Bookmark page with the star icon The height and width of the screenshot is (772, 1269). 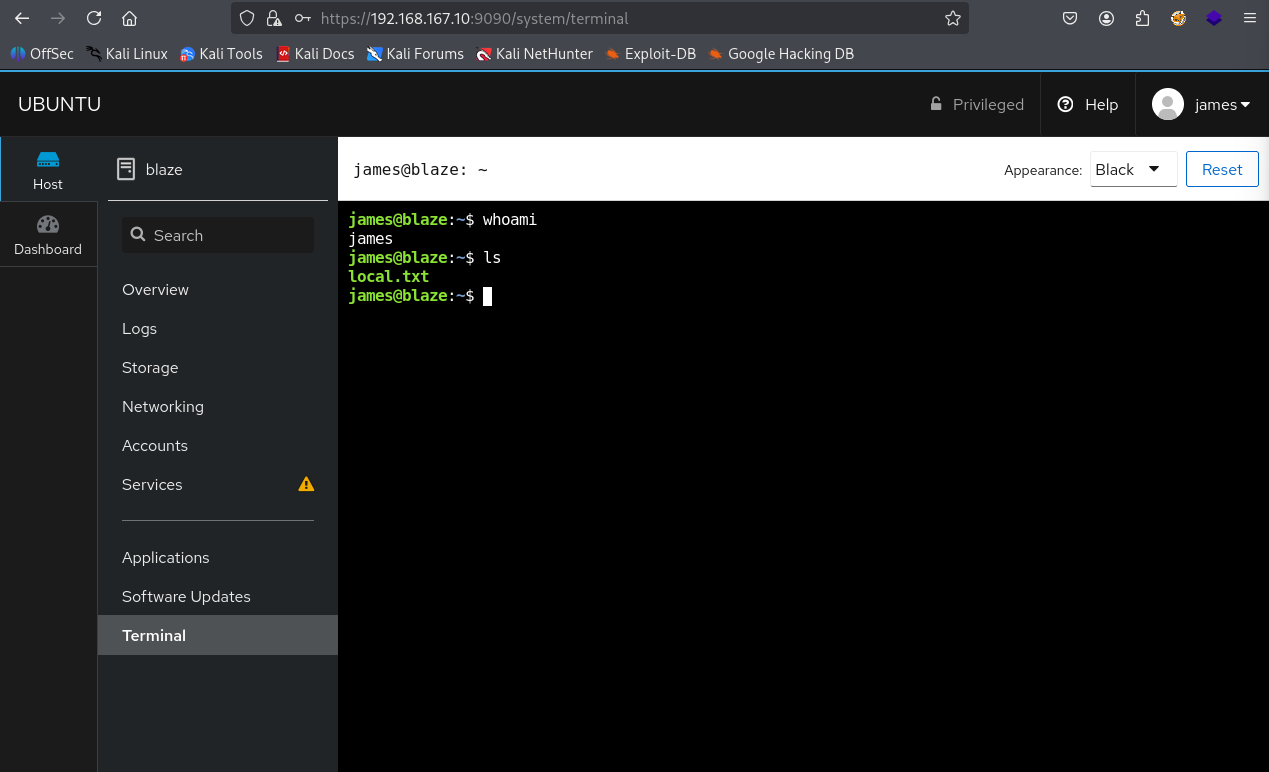coord(952,18)
